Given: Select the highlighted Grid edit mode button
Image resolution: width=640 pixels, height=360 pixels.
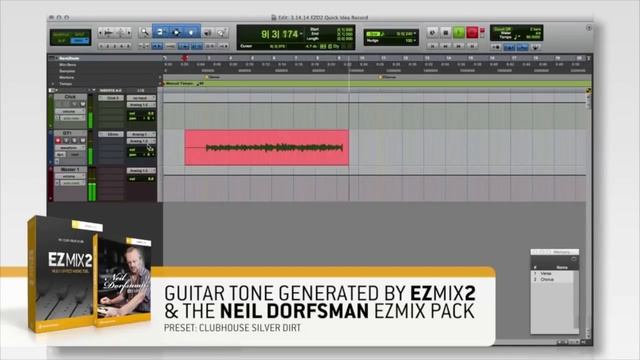Looking at the screenshot, I should (x=80, y=41).
